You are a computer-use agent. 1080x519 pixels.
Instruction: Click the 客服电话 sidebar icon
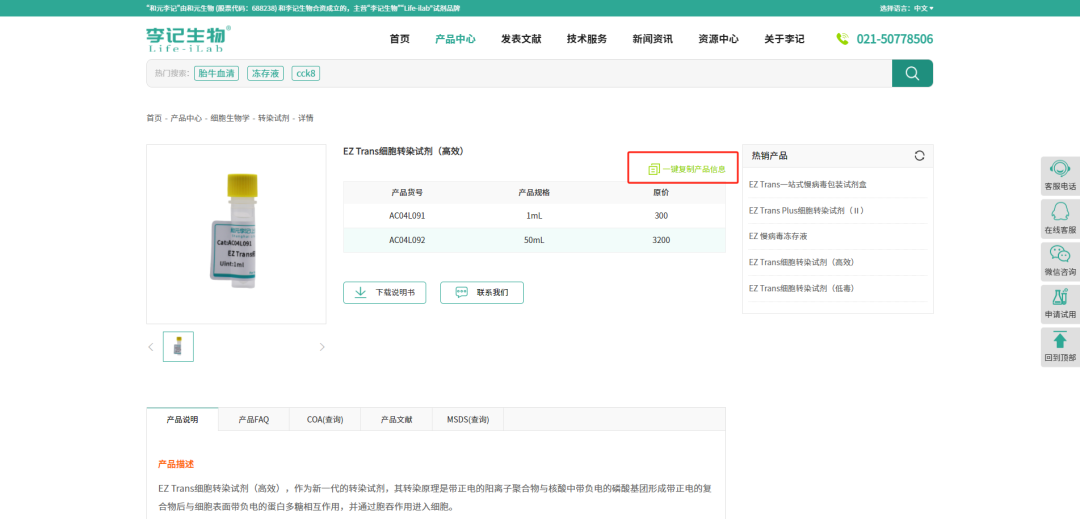(1060, 169)
